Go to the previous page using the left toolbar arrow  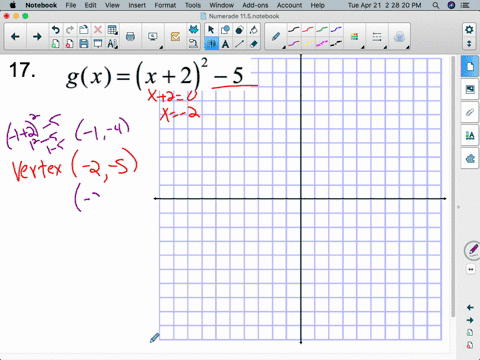pyautogui.click(x=15, y=37)
